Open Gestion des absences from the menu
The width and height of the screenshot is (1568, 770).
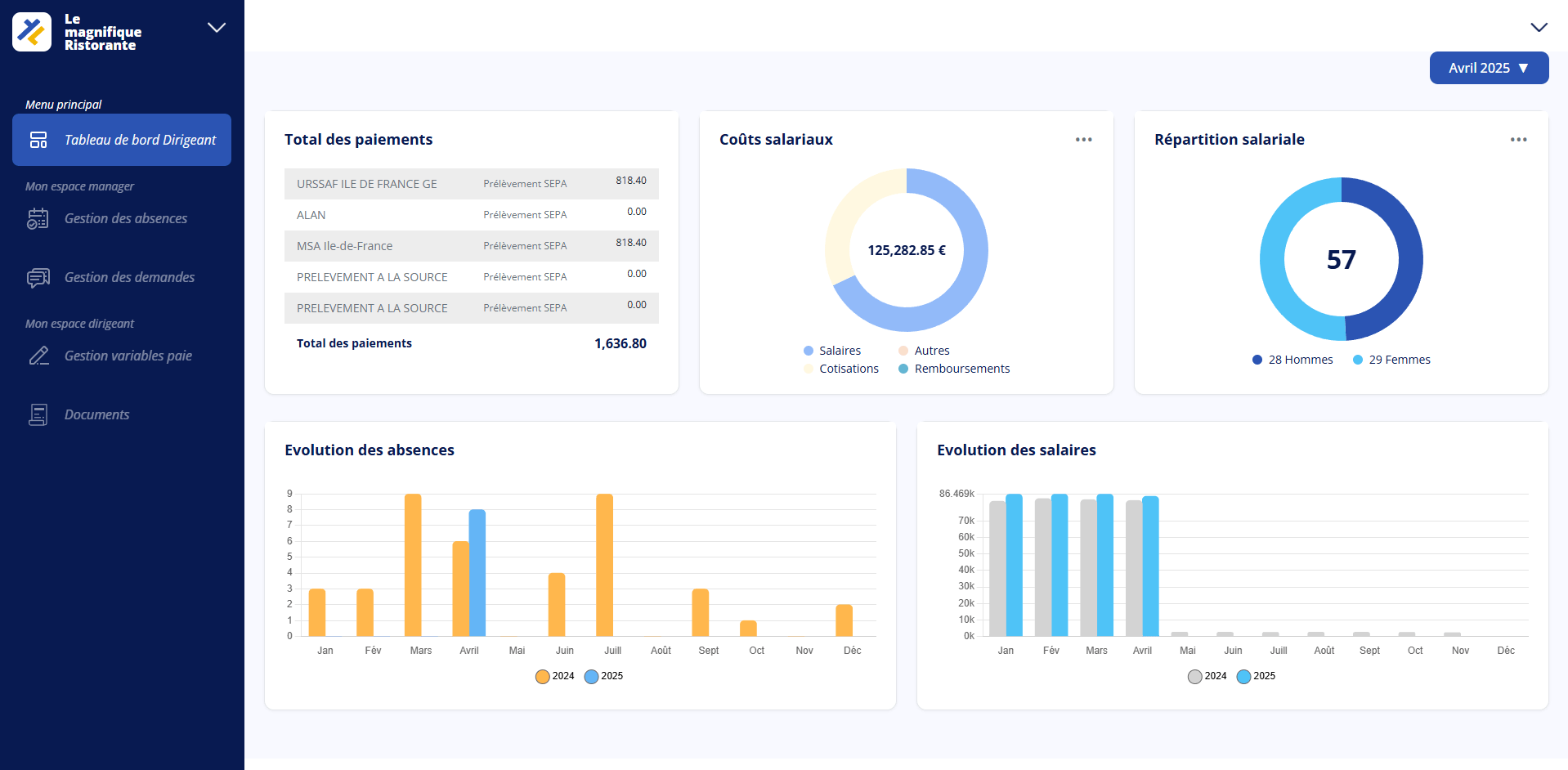(x=125, y=218)
